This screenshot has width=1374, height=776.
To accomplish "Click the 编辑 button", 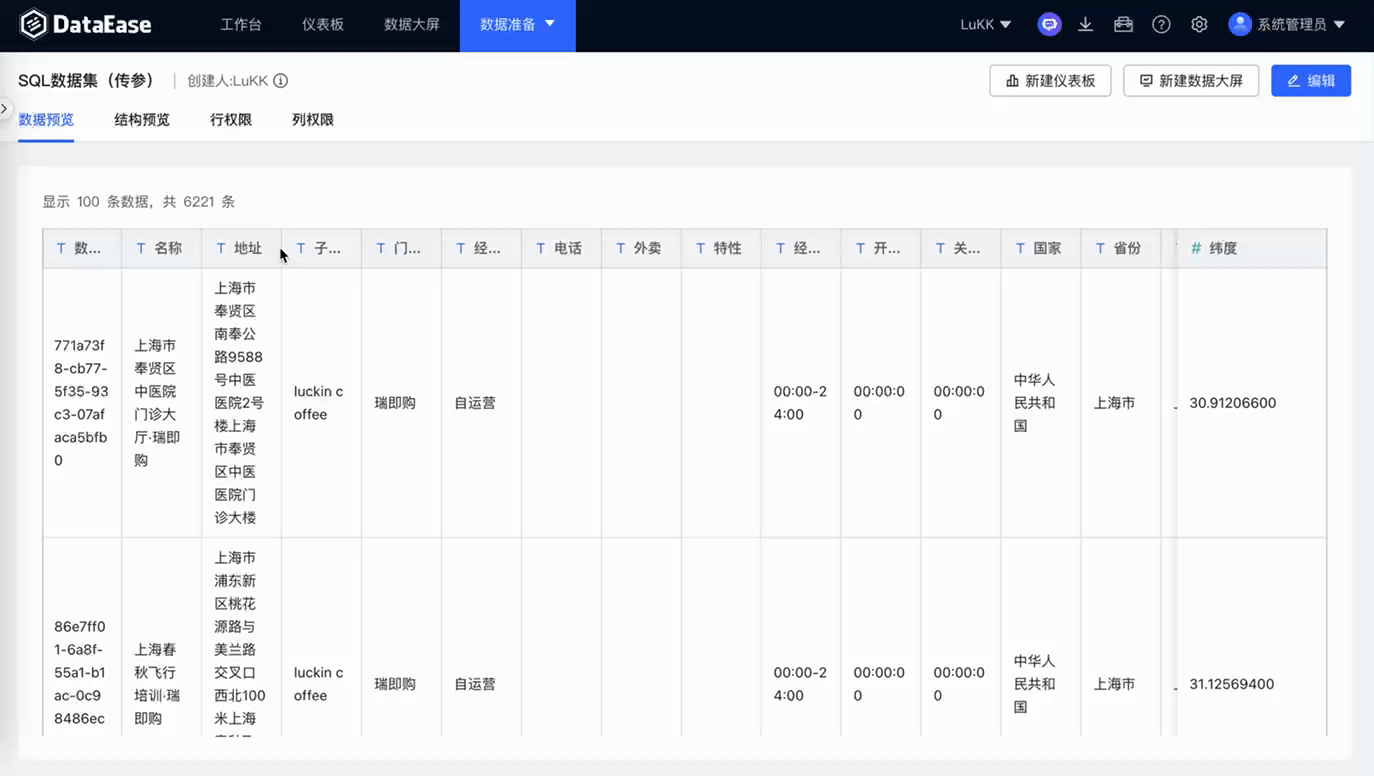I will coord(1311,80).
